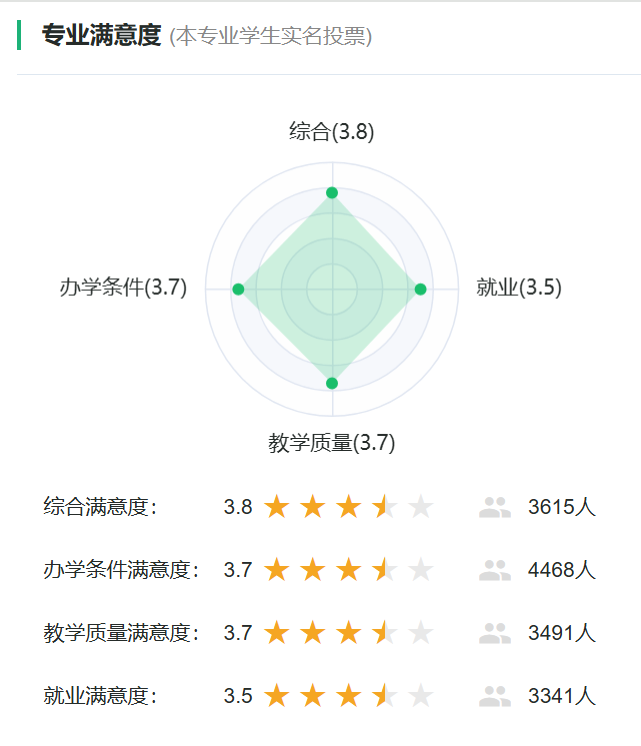Click the bottom radar point for 教学质量

[332, 383]
